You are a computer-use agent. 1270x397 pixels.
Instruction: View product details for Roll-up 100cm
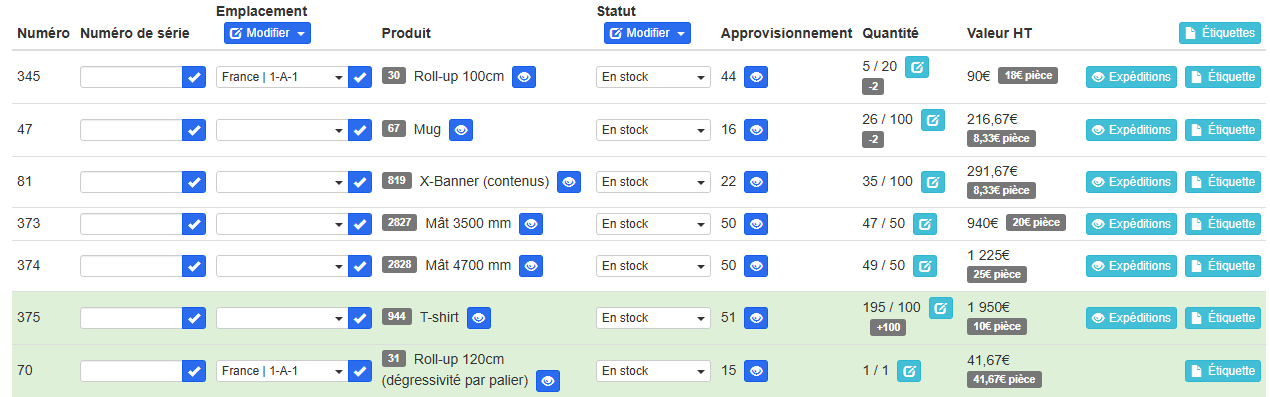(524, 77)
